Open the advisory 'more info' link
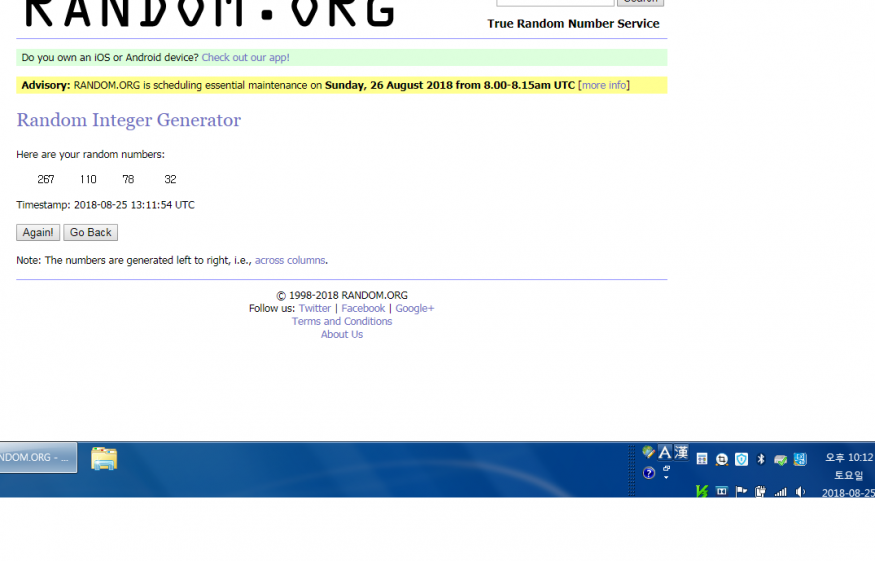Screen dimensions: 875x561 [x=604, y=85]
